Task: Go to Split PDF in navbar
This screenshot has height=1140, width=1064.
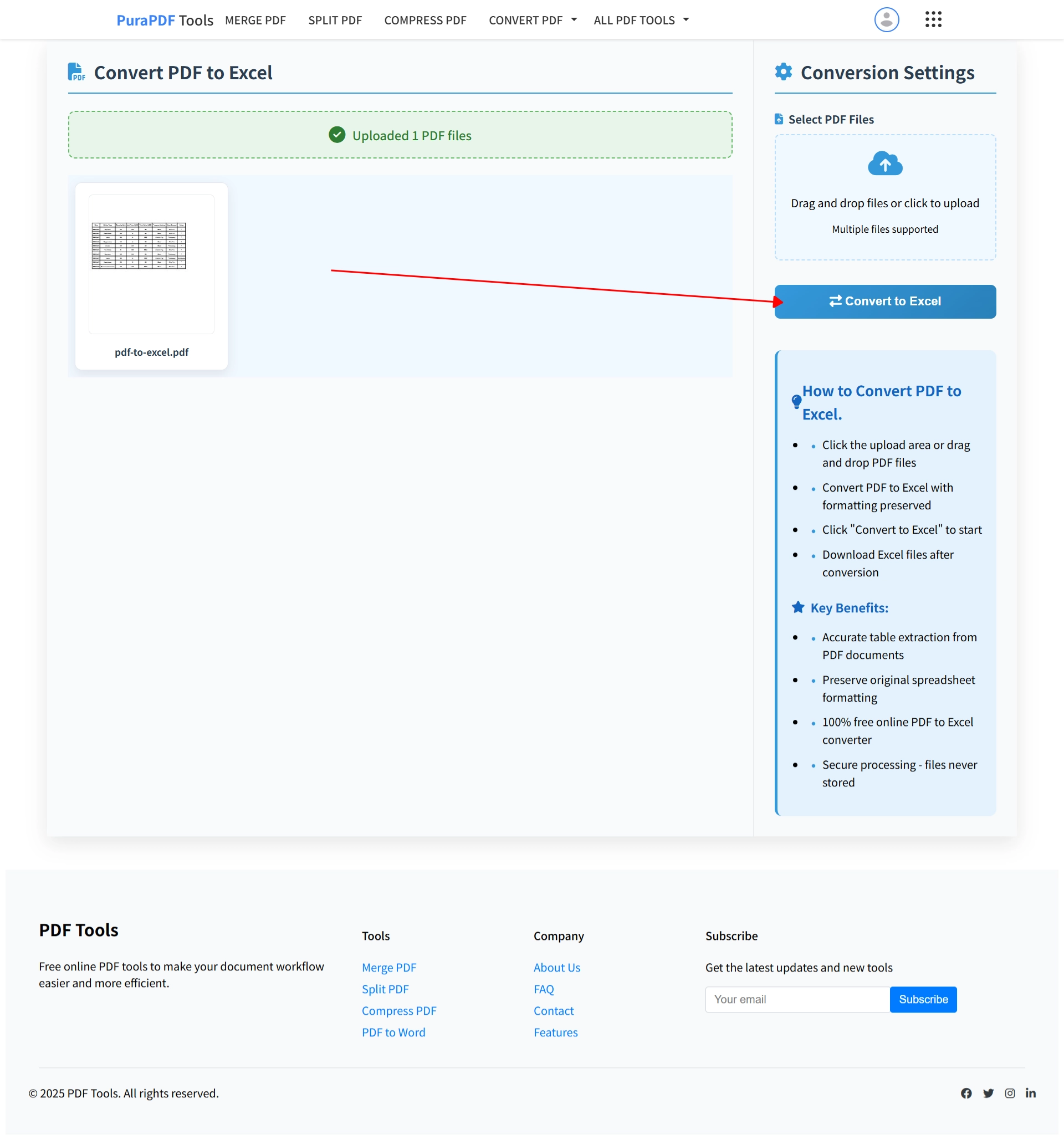Action: pyautogui.click(x=335, y=20)
